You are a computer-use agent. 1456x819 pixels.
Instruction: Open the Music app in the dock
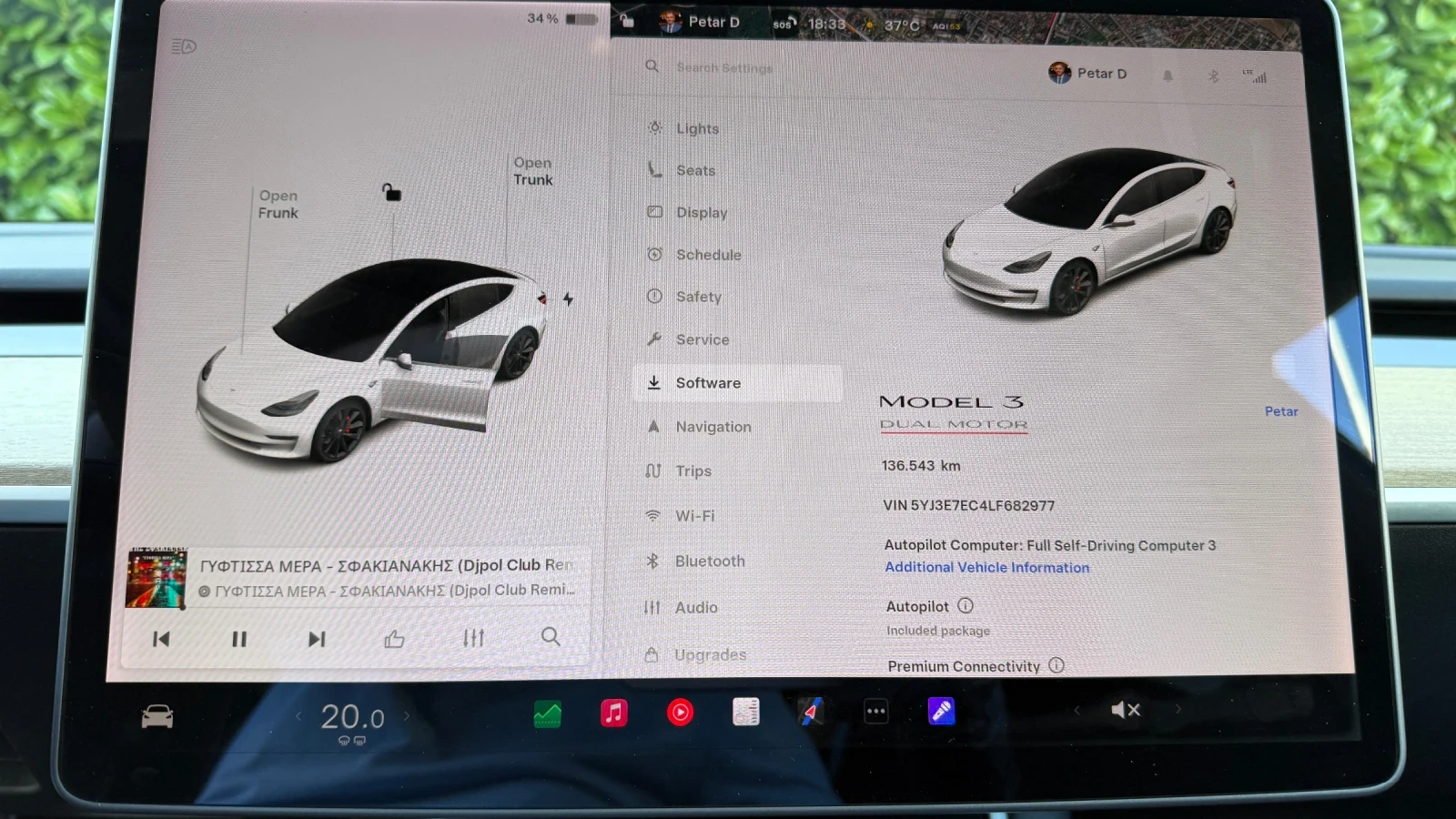[x=614, y=713]
